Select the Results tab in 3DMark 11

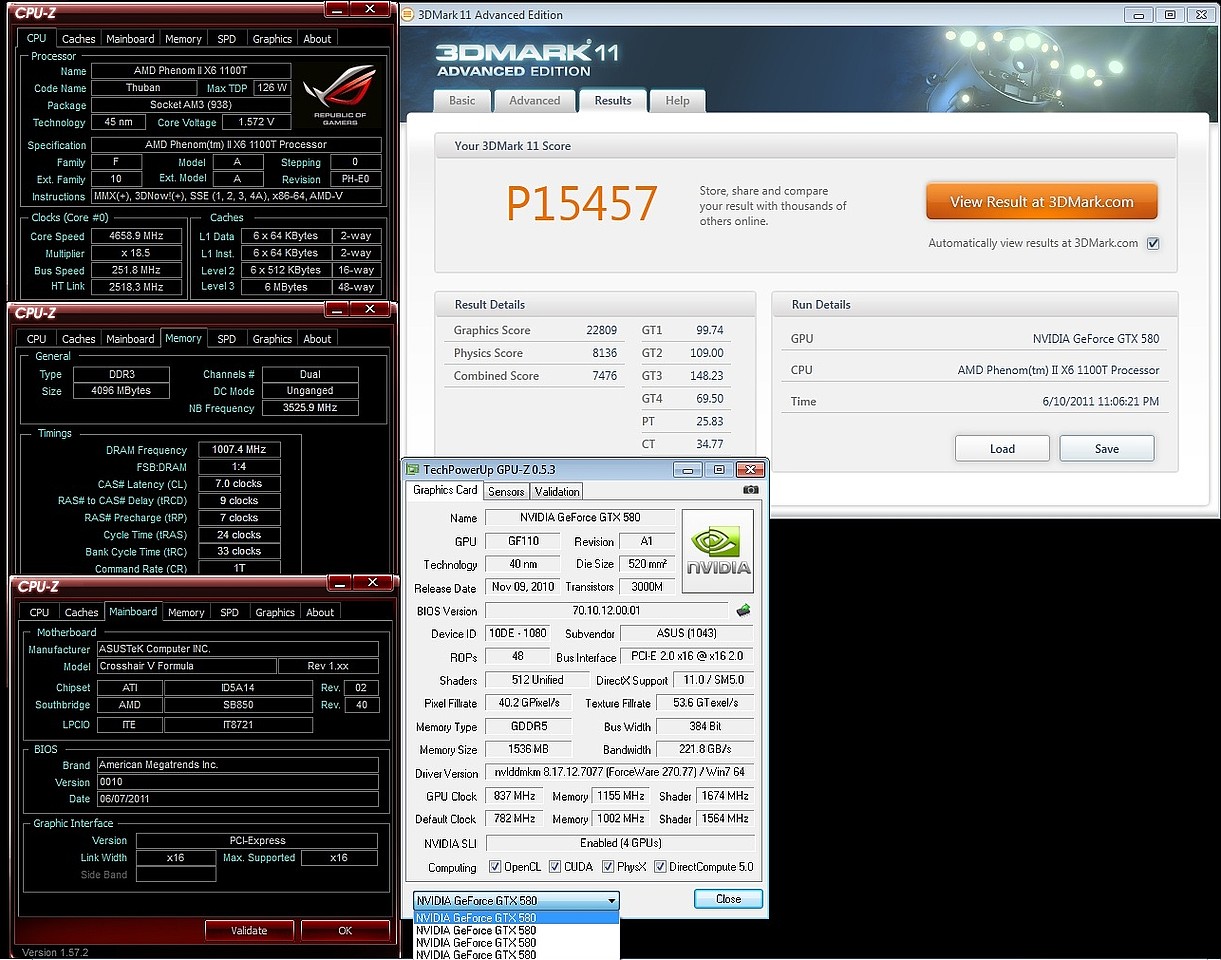613,100
